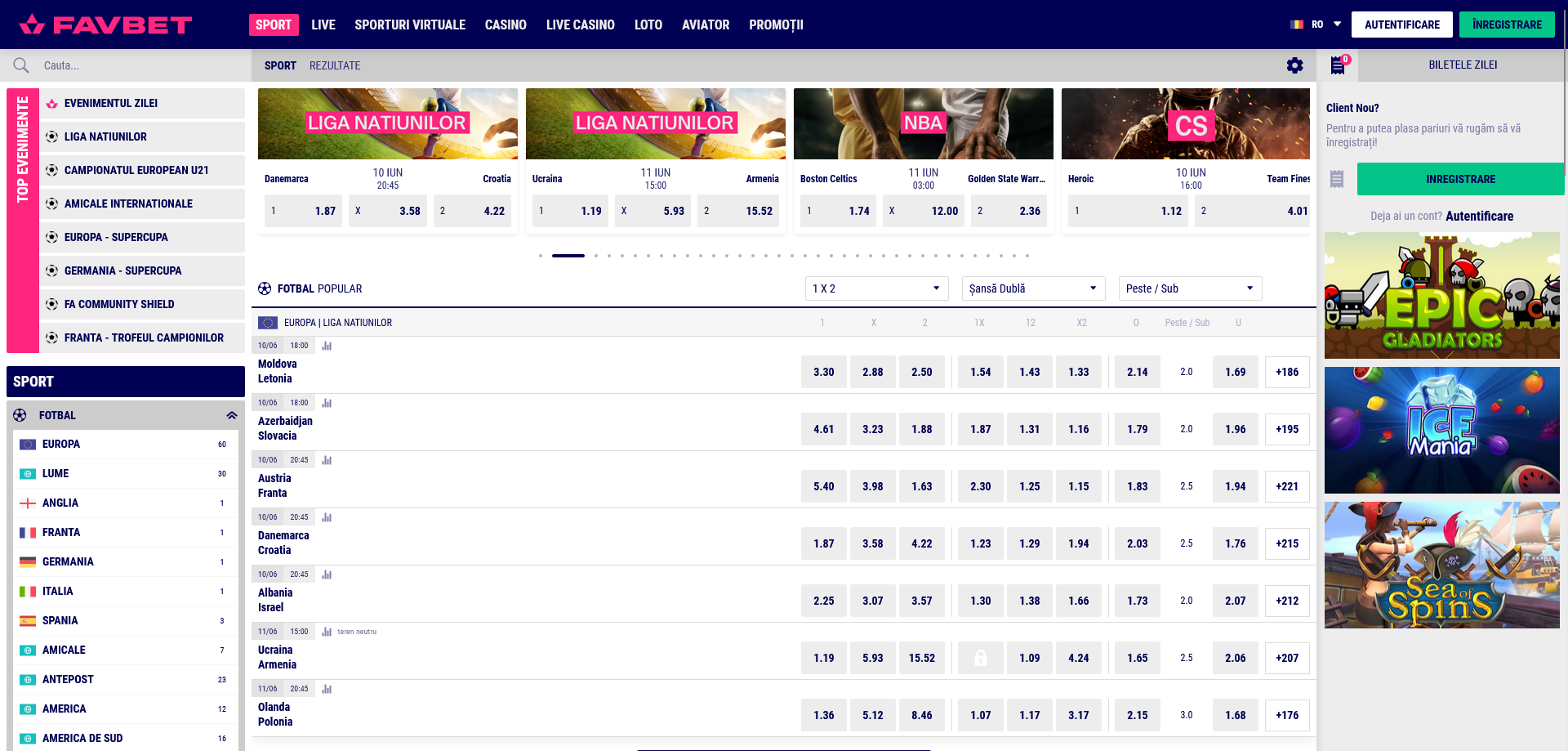Viewport: 1568px width, 751px height.
Task: Click the Franta flag icon in sidebar
Action: tap(28, 533)
